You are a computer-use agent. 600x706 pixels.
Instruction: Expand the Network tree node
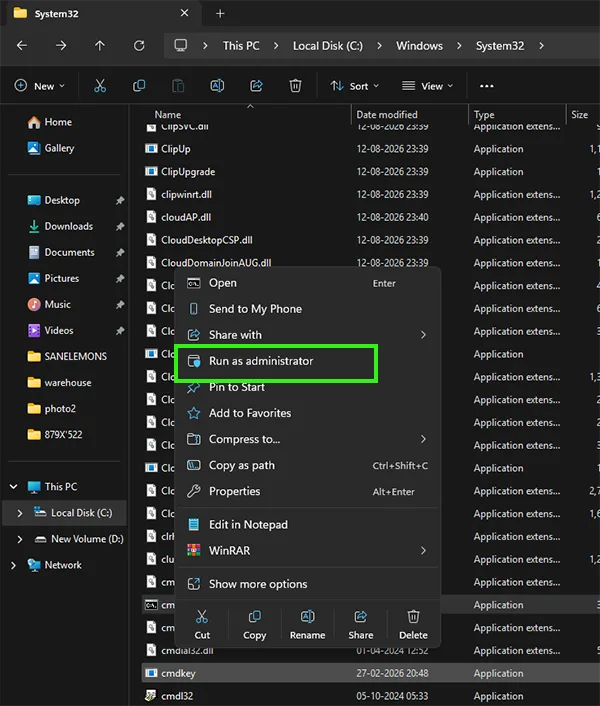coord(14,565)
